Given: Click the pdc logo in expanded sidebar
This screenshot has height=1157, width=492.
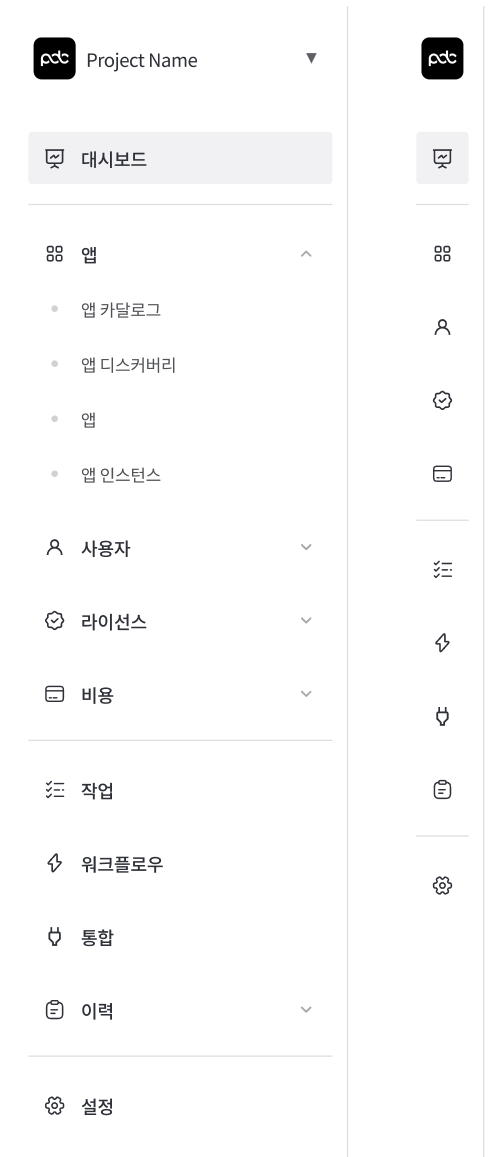Looking at the screenshot, I should (x=55, y=58).
